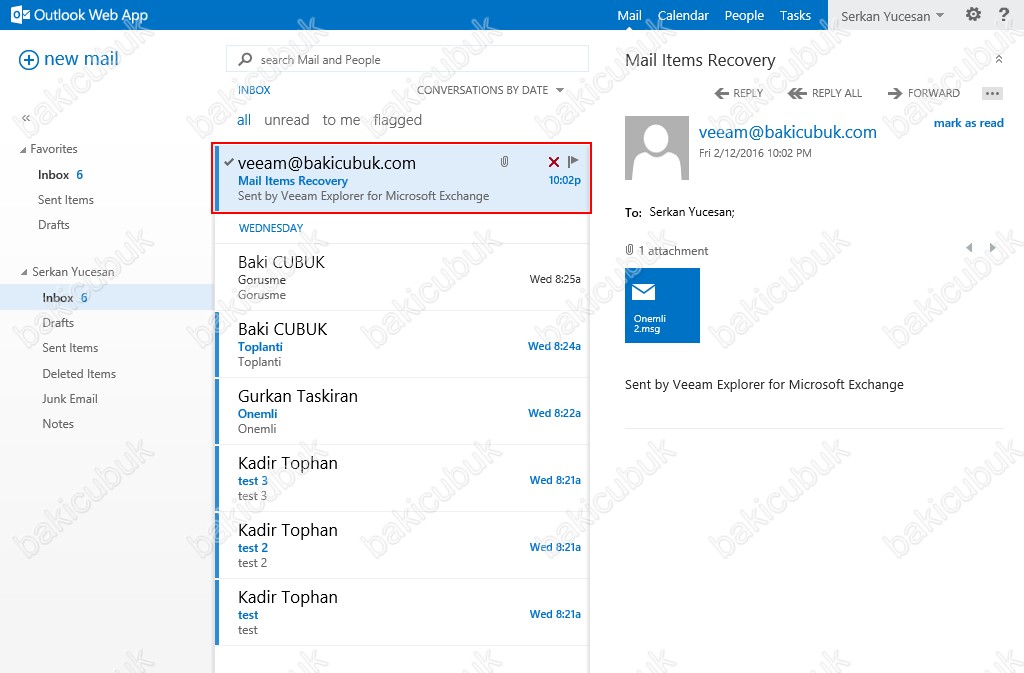Viewport: 1024px width, 673px height.
Task: Collapse the message header with double chevron
Action: point(999,59)
